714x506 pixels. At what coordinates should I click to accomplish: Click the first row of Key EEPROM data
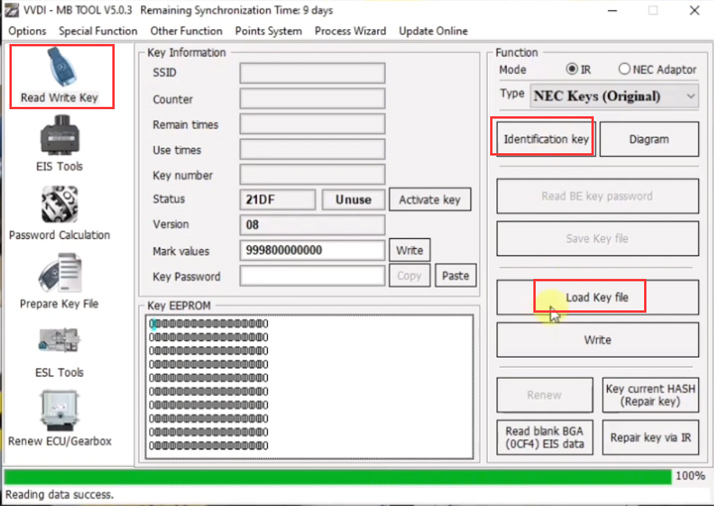pos(209,324)
